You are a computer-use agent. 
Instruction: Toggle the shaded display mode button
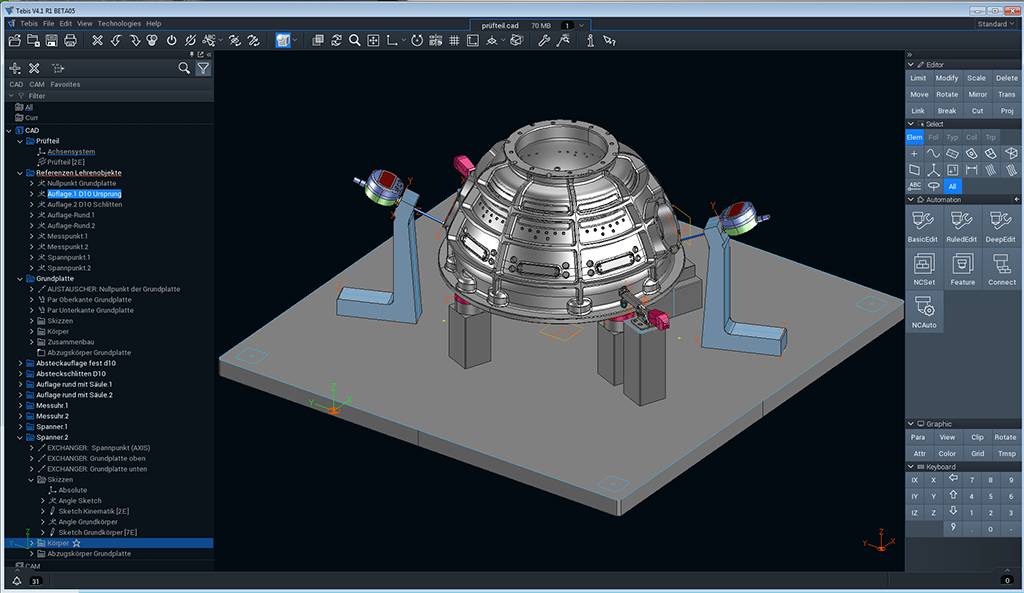[x=283, y=40]
